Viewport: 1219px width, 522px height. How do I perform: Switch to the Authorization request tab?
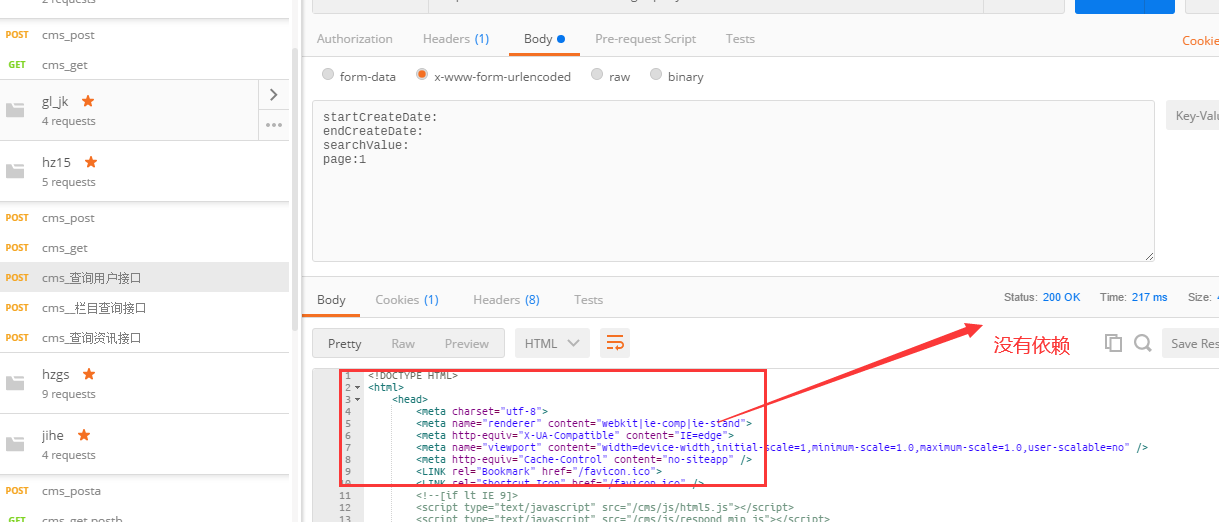tap(355, 39)
